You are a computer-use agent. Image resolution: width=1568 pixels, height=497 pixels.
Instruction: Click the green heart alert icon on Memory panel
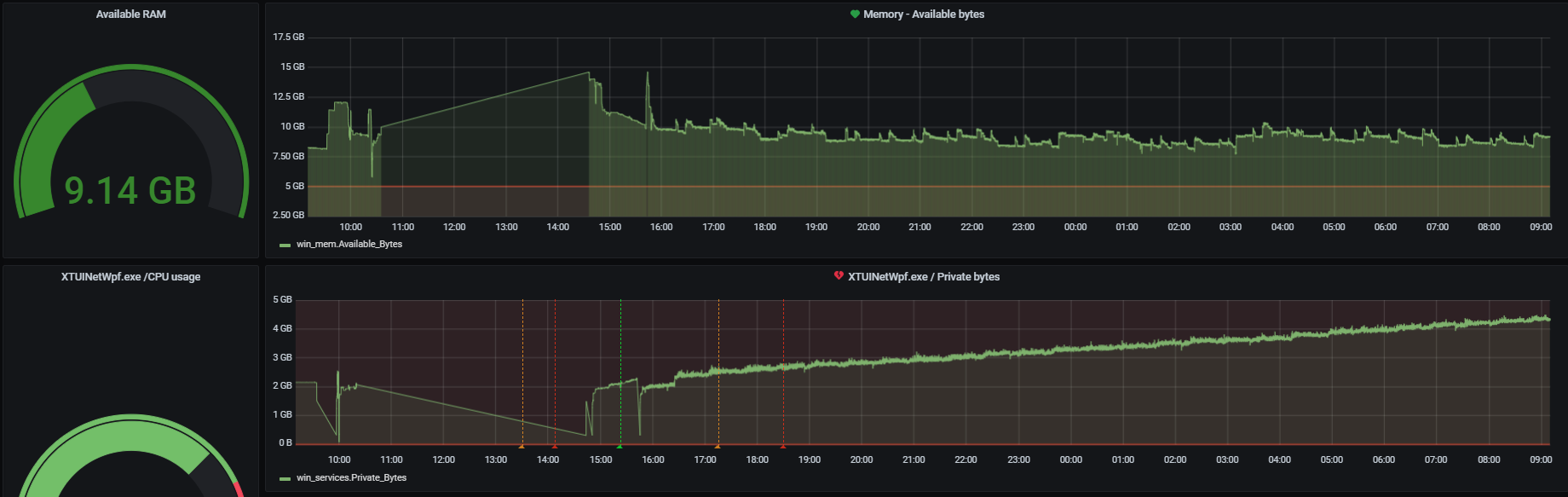click(855, 14)
